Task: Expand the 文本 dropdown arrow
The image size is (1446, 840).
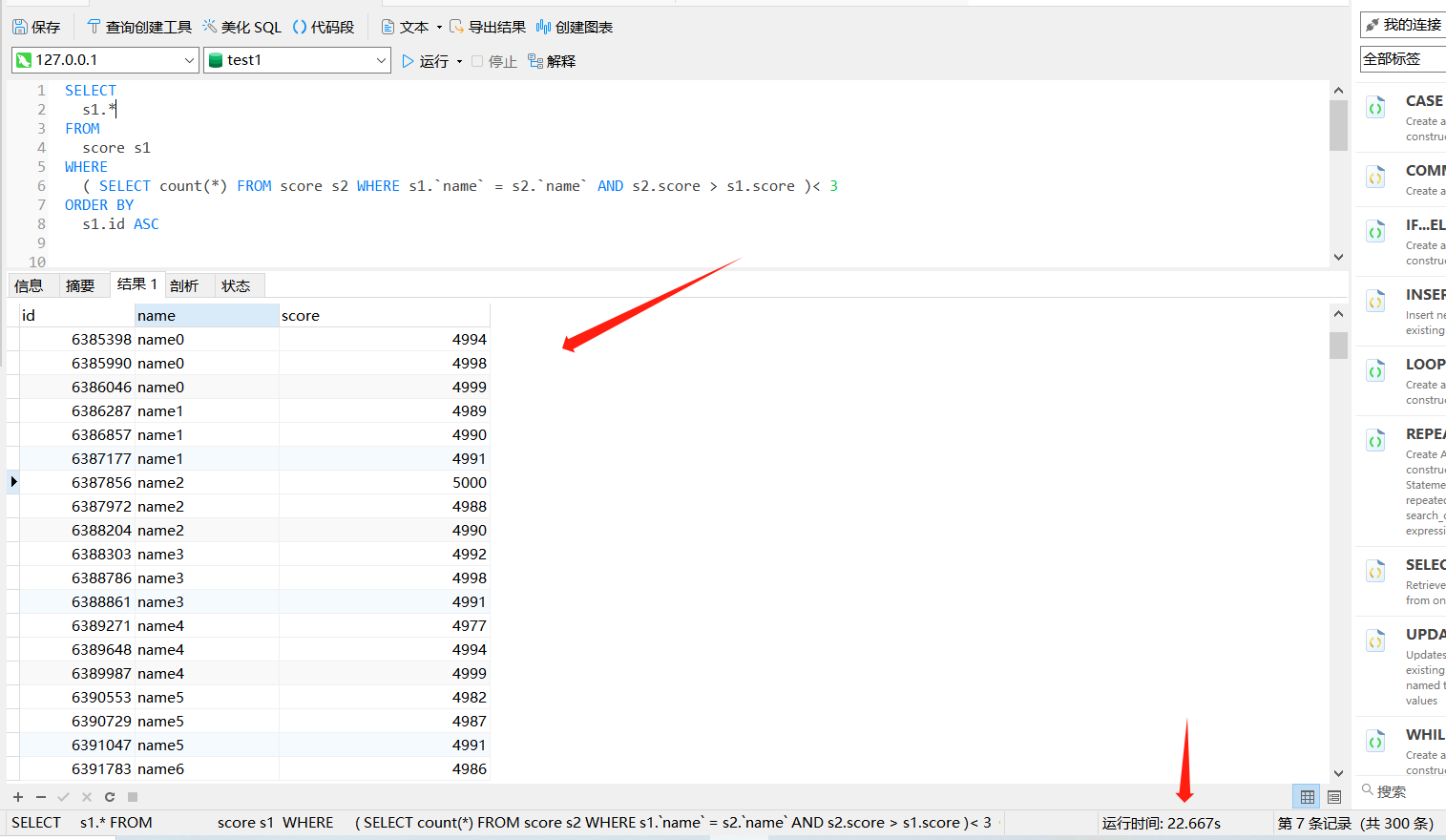Action: (439, 28)
